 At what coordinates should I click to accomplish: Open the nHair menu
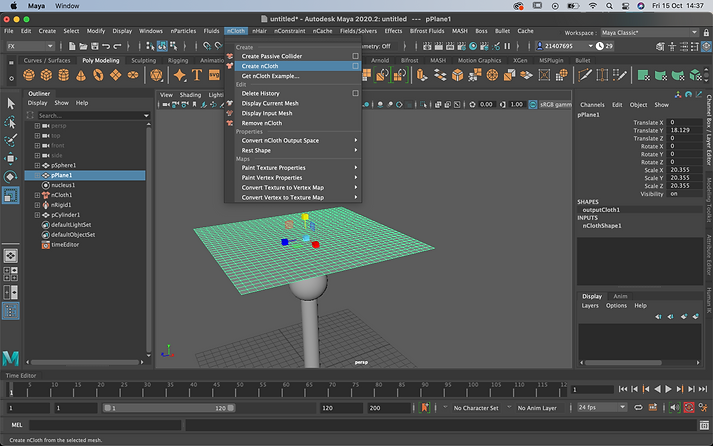(259, 31)
